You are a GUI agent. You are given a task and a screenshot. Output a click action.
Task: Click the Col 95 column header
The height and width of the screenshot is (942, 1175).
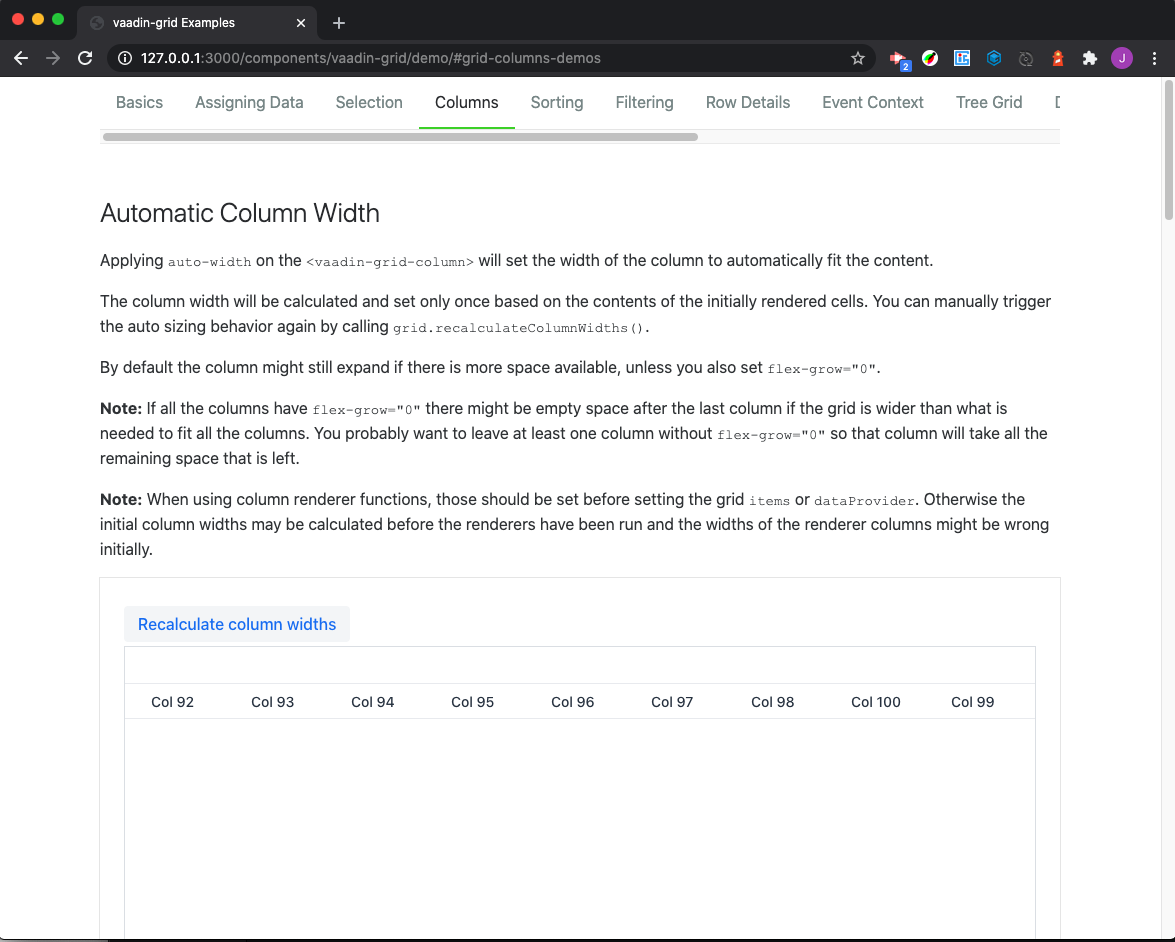(x=472, y=701)
